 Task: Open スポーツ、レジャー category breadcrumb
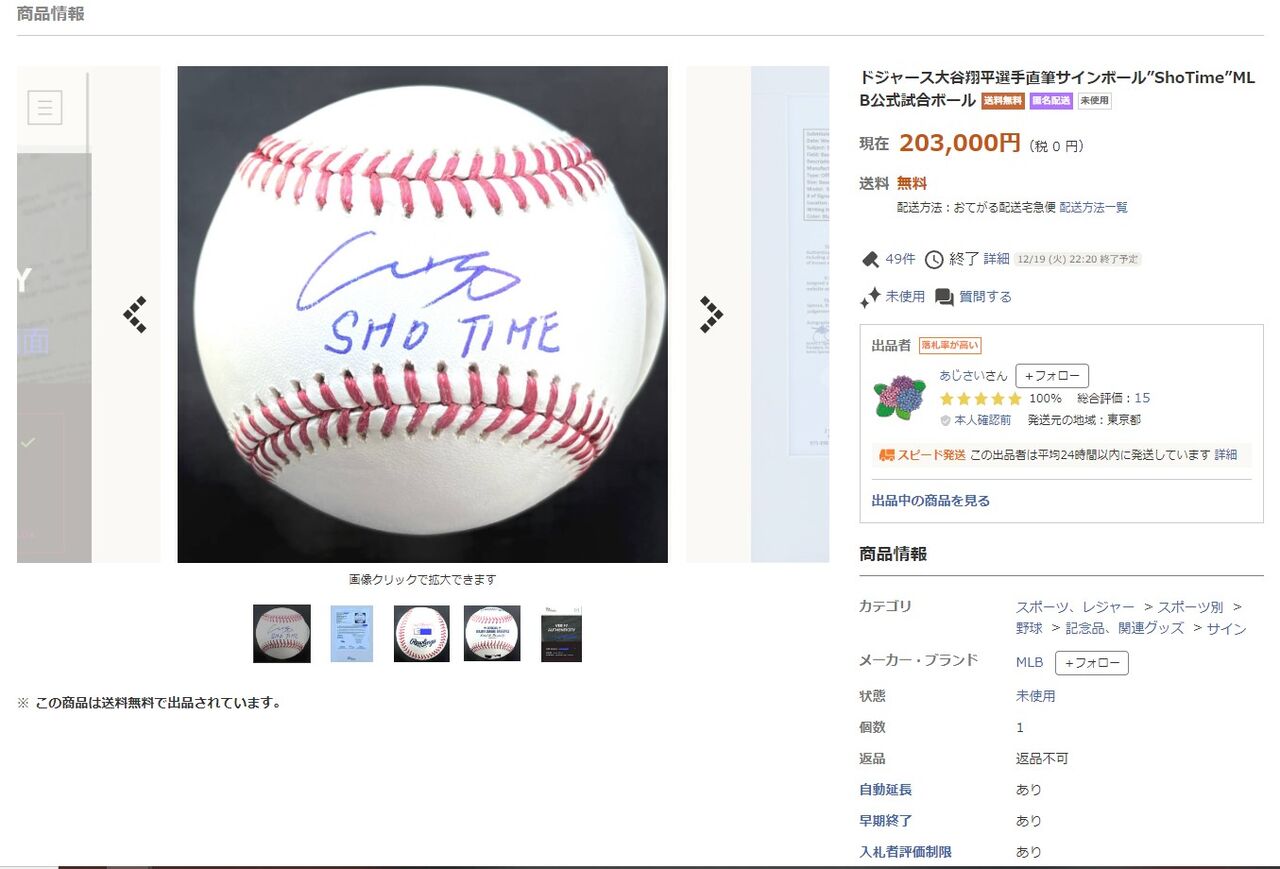1075,607
